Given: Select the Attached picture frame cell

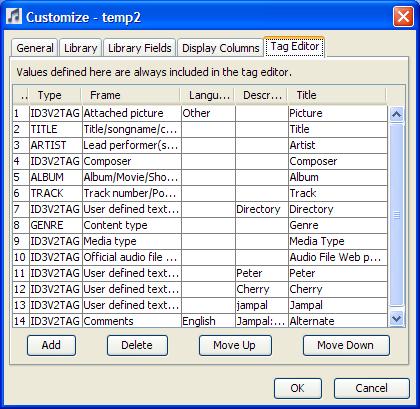Looking at the screenshot, I should [x=132, y=113].
